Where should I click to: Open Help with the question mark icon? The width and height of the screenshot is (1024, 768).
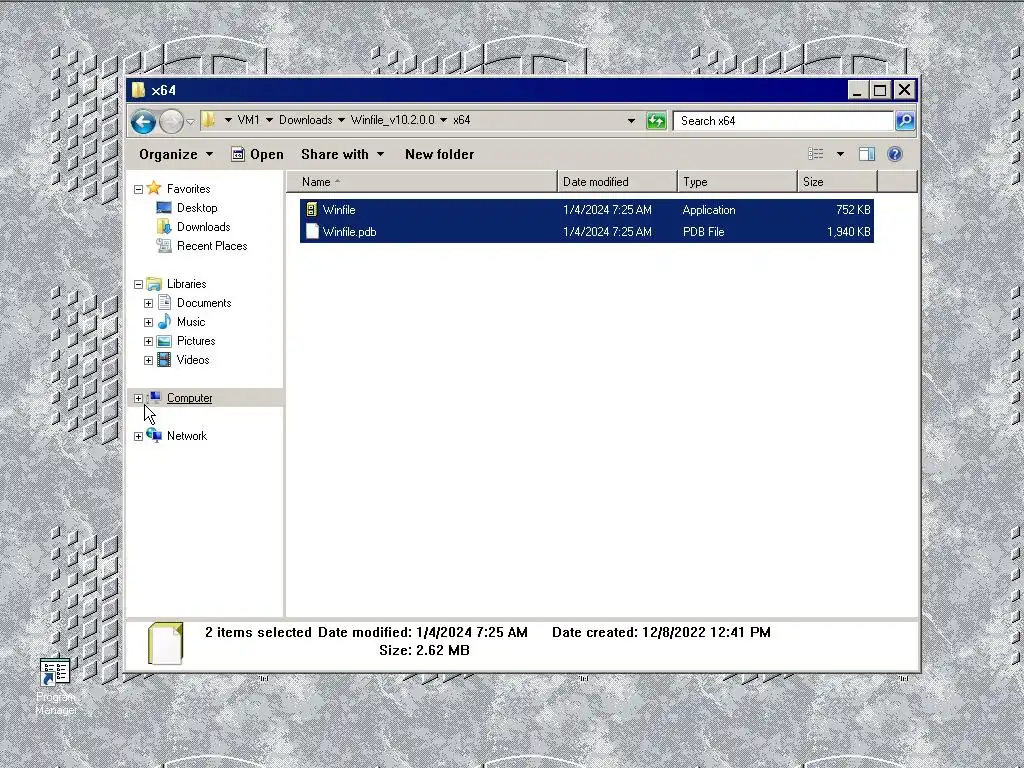point(895,154)
